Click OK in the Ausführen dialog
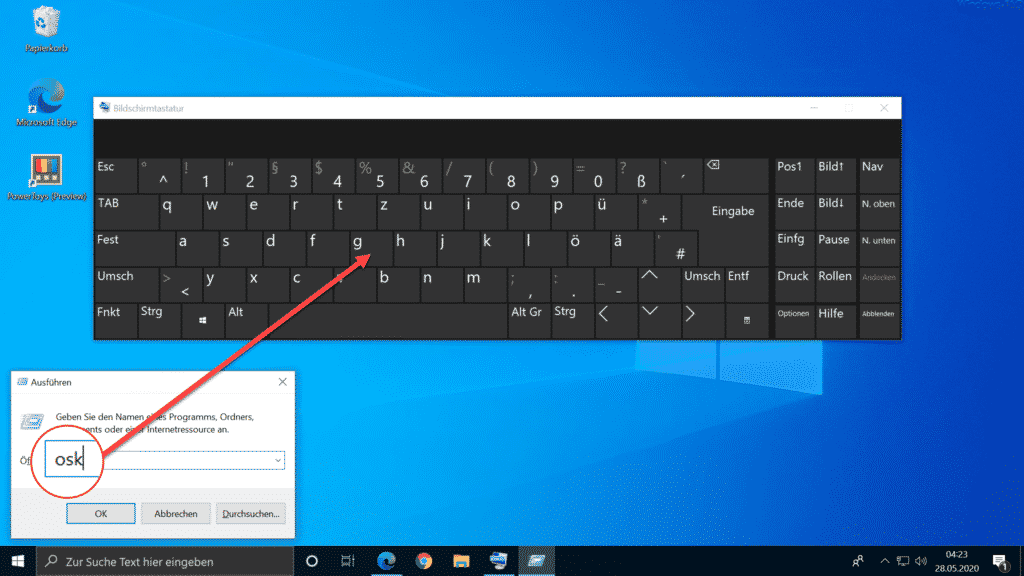This screenshot has height=576, width=1024. [x=101, y=513]
